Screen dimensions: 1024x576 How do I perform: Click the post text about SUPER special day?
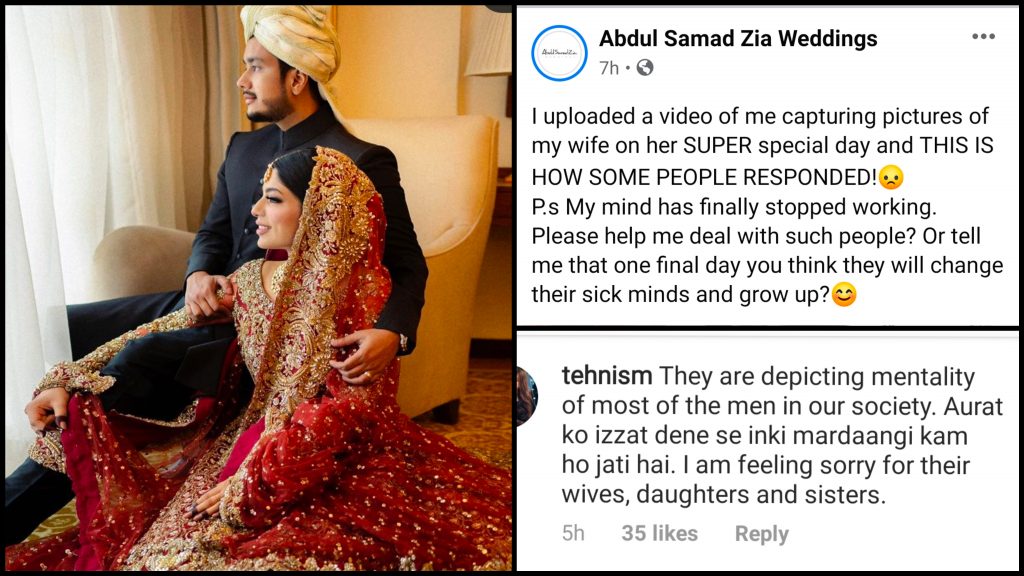pyautogui.click(x=767, y=205)
